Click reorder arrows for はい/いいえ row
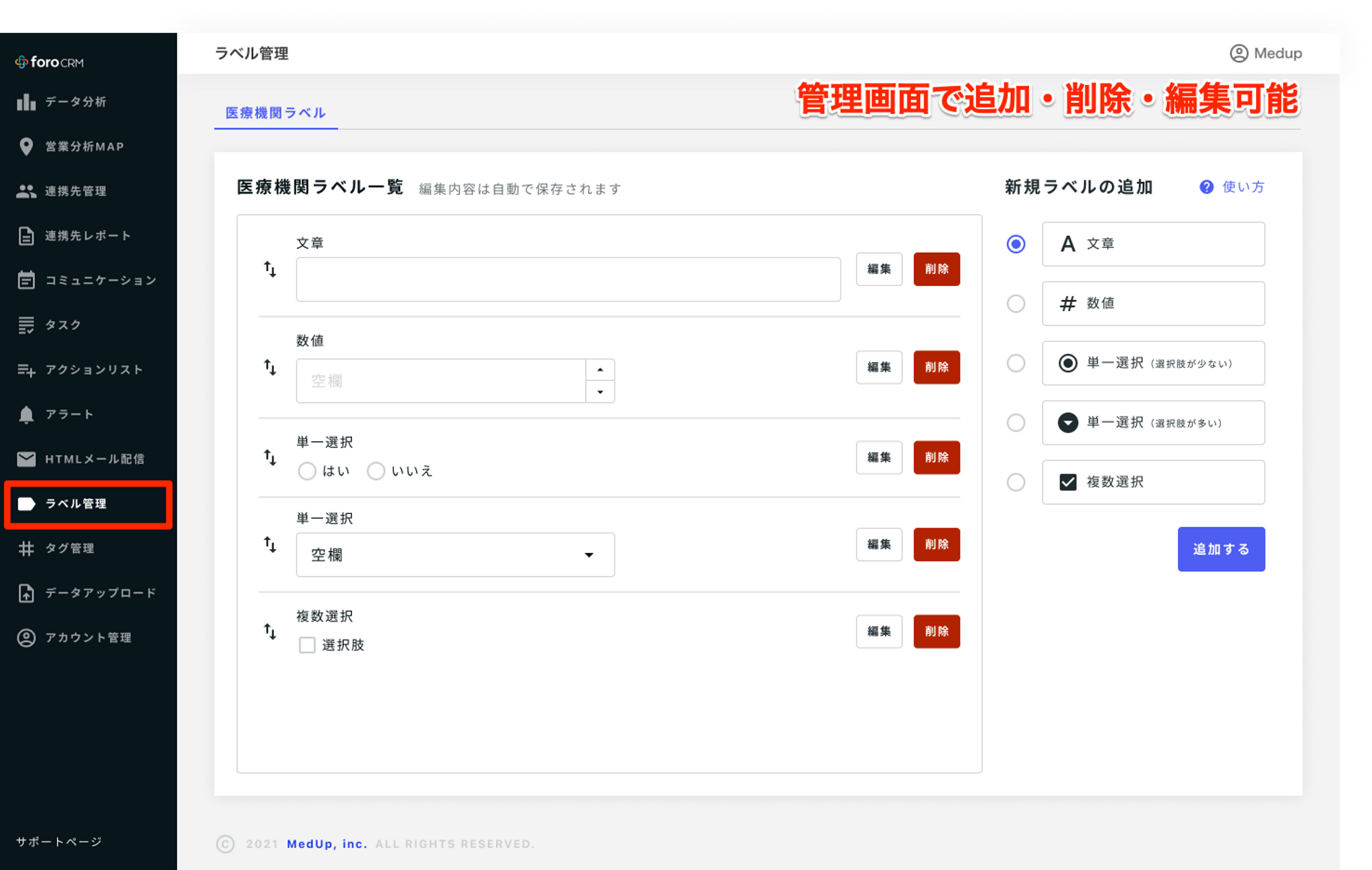The width and height of the screenshot is (1372, 870). pyautogui.click(x=270, y=457)
